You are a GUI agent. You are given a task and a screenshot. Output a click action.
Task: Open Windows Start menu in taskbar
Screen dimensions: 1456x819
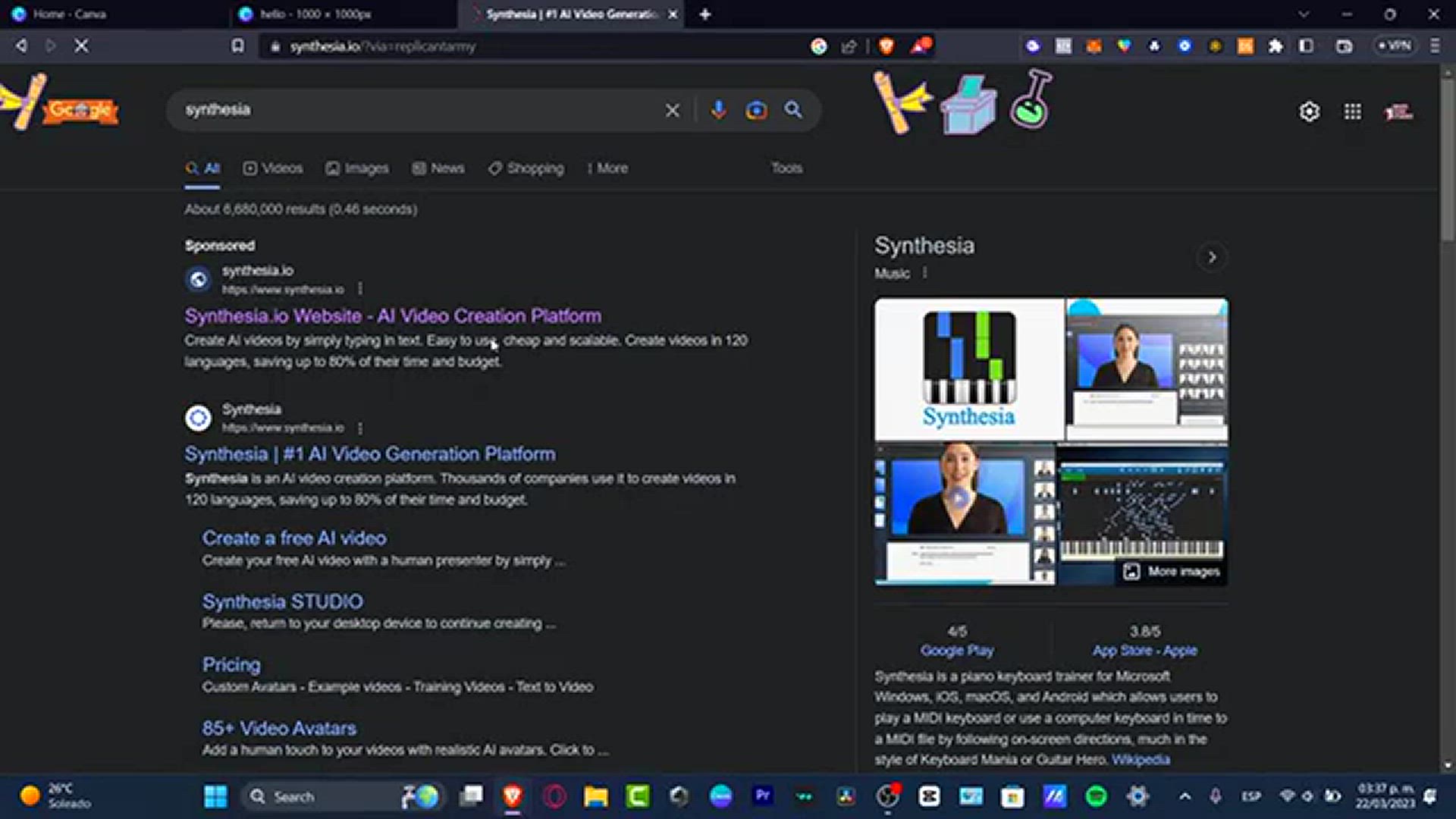point(215,796)
